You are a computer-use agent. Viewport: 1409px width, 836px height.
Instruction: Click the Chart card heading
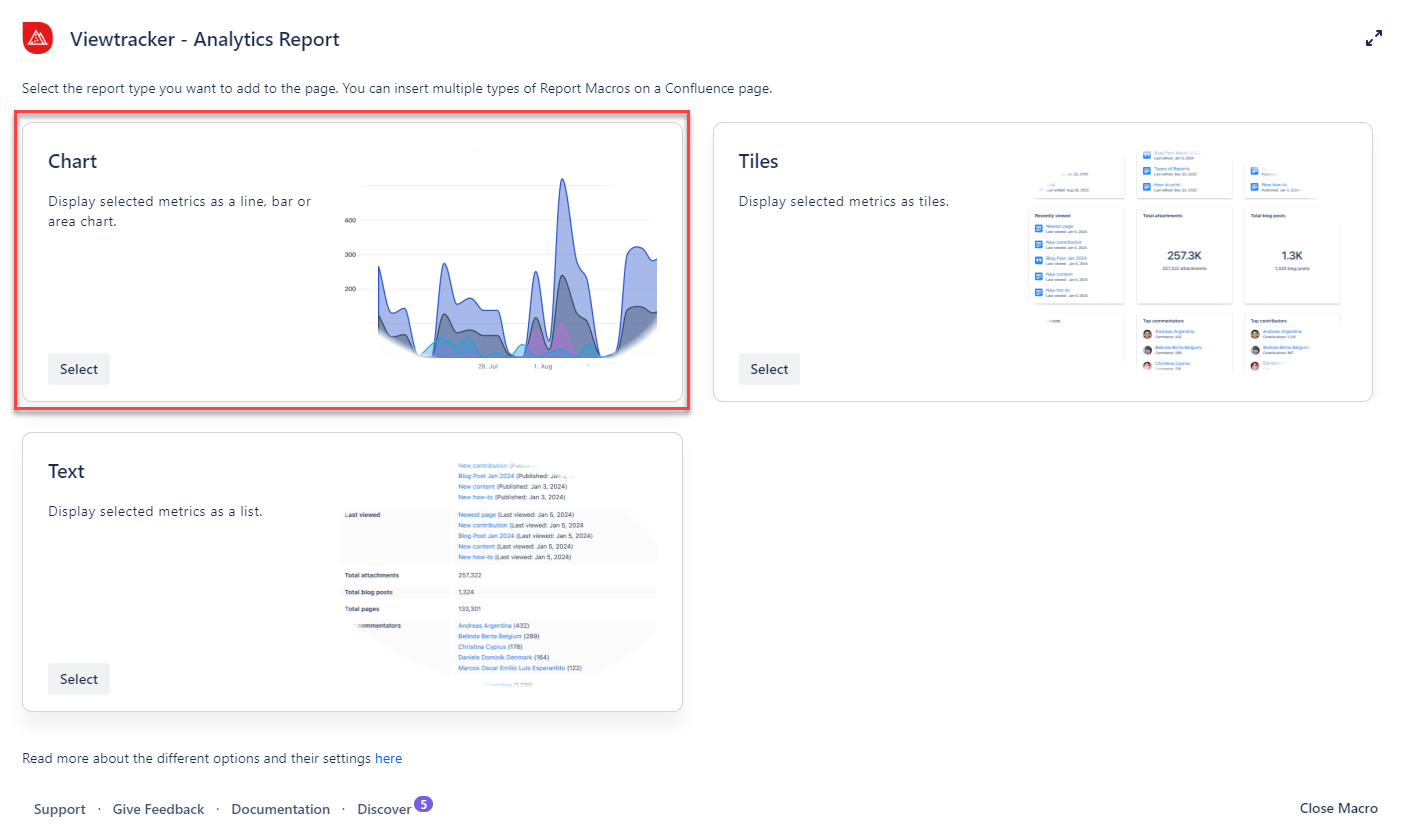(73, 161)
